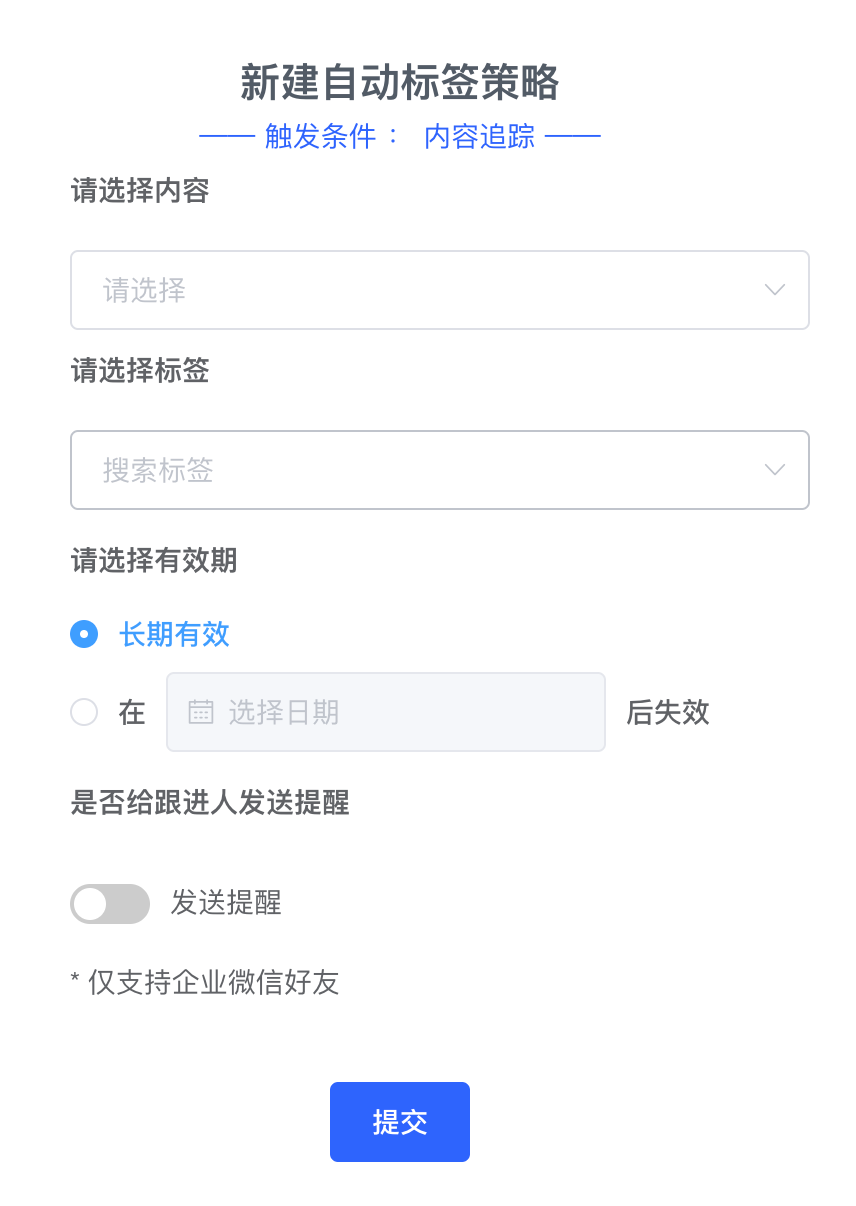Image resolution: width=856 pixels, height=1206 pixels.
Task: Click the 新建自动标签策略 title
Action: [400, 82]
